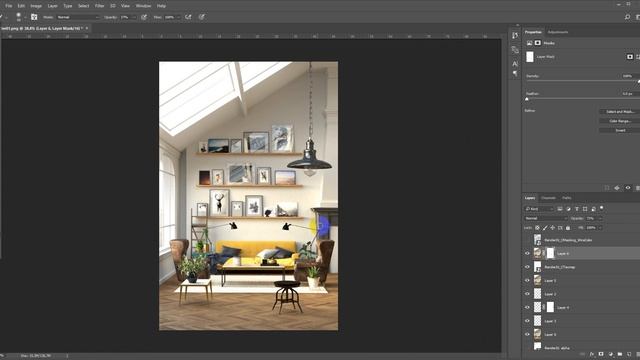Open the layer Fill dropdown in Layers panel
The height and width of the screenshot is (360, 640).
point(600,228)
